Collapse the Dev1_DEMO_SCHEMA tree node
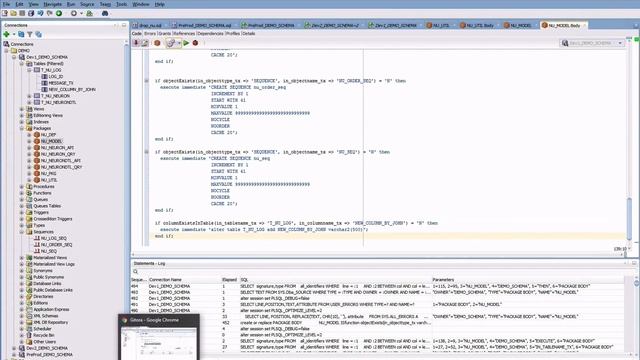The image size is (640, 360). (x=14, y=58)
